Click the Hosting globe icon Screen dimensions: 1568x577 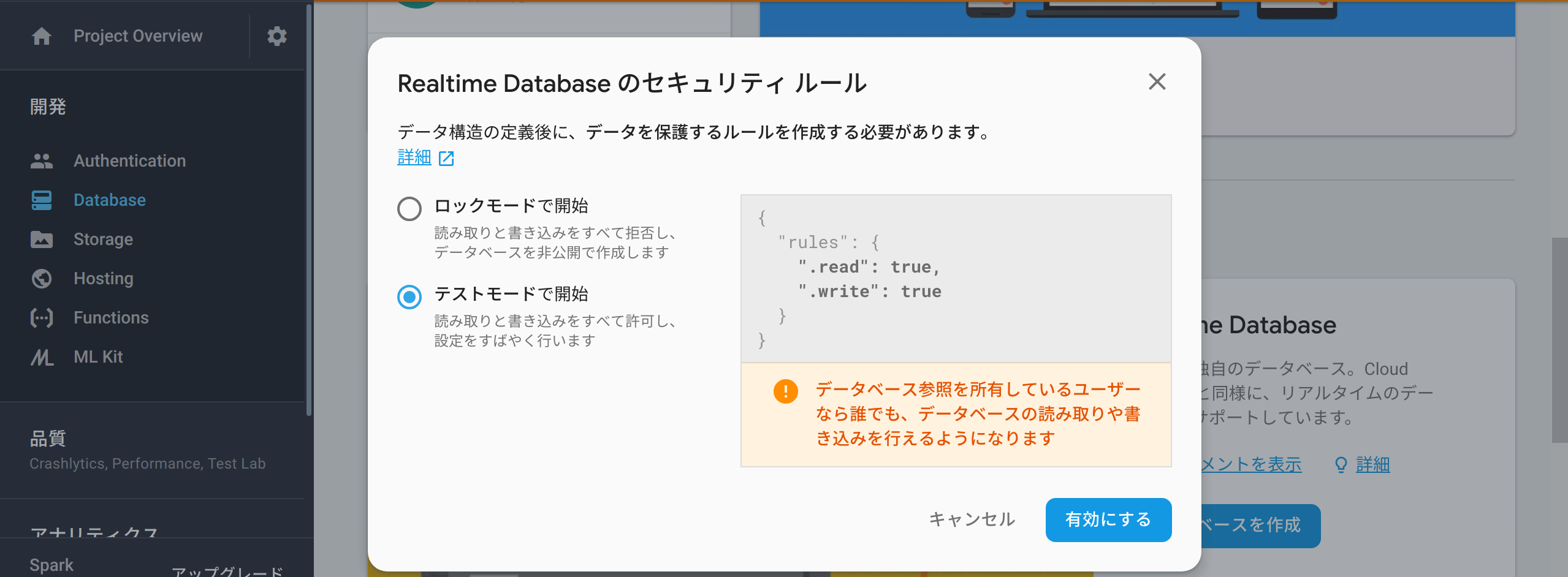42,279
